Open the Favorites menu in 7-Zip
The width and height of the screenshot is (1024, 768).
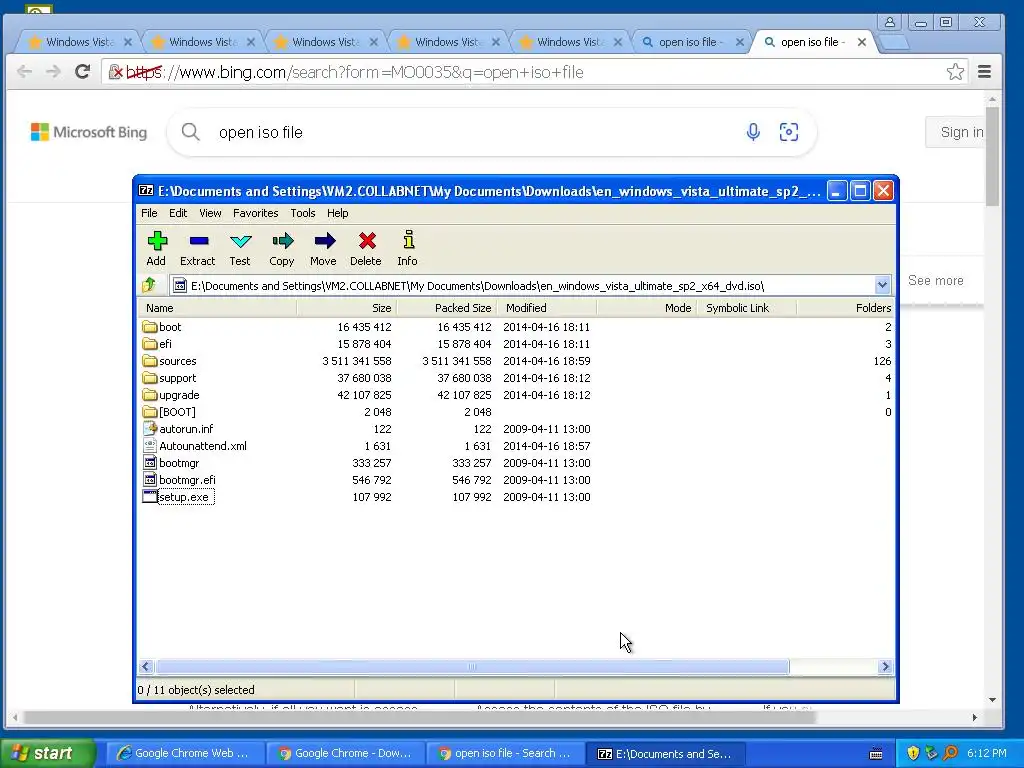pos(255,213)
